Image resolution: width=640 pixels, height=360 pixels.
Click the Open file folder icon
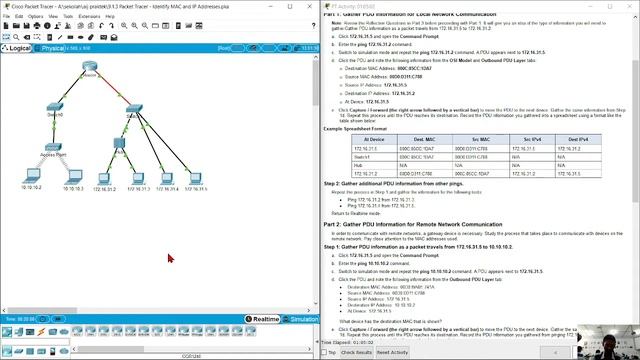[x=16, y=26]
